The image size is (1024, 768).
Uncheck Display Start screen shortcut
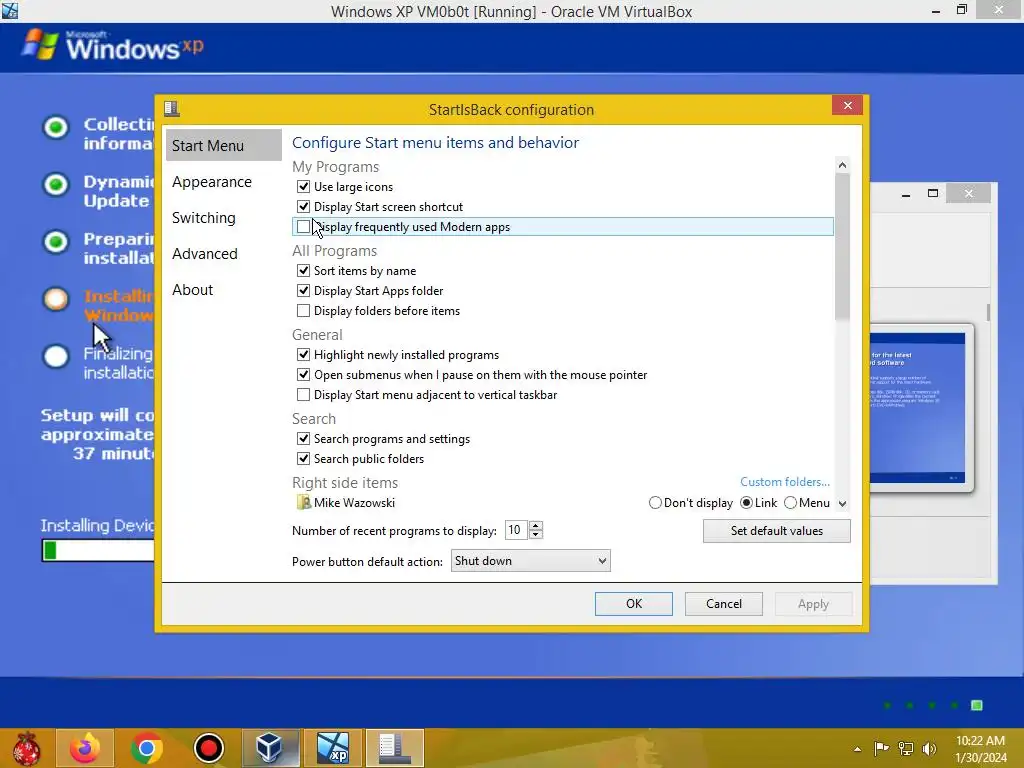point(303,206)
